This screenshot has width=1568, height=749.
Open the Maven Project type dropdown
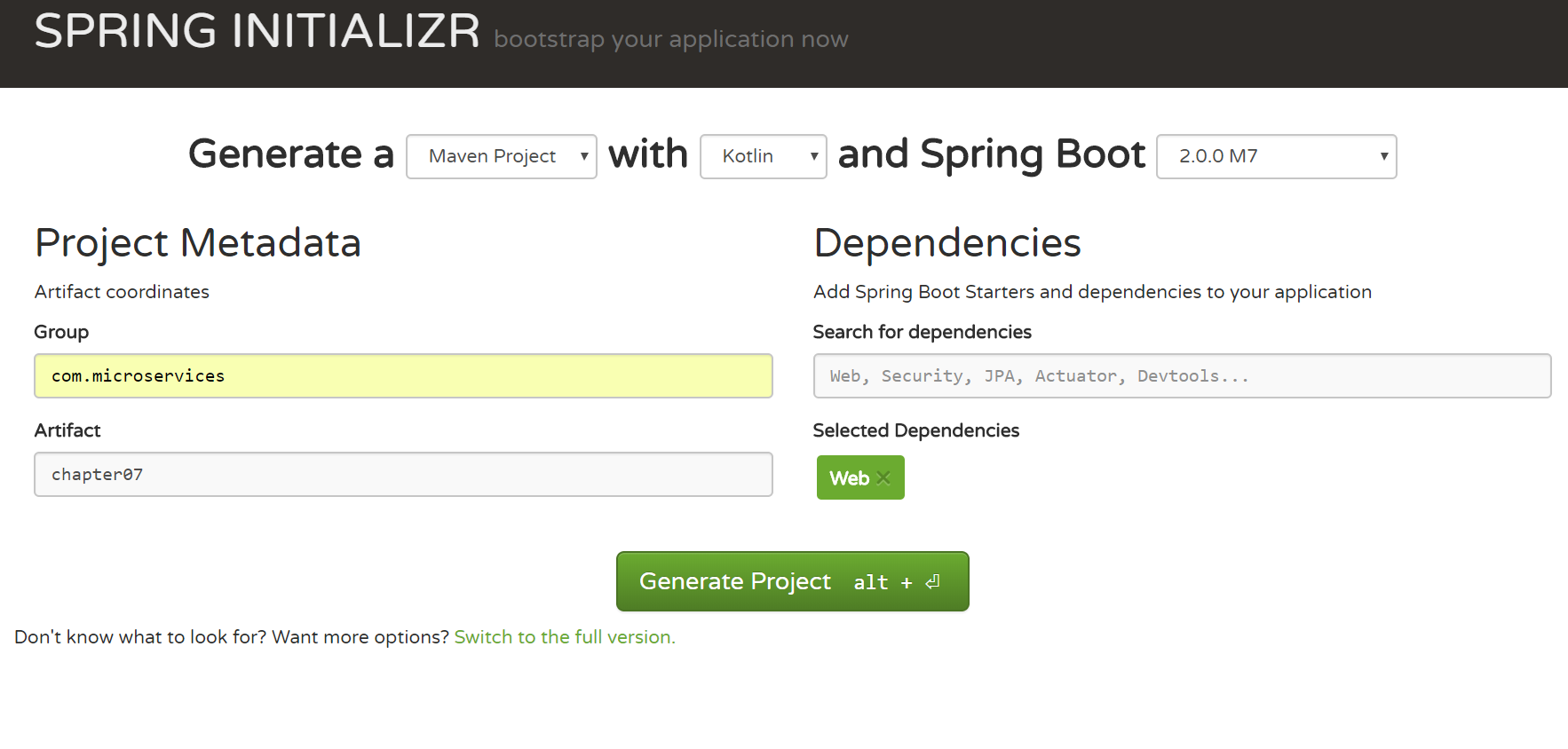pyautogui.click(x=502, y=156)
